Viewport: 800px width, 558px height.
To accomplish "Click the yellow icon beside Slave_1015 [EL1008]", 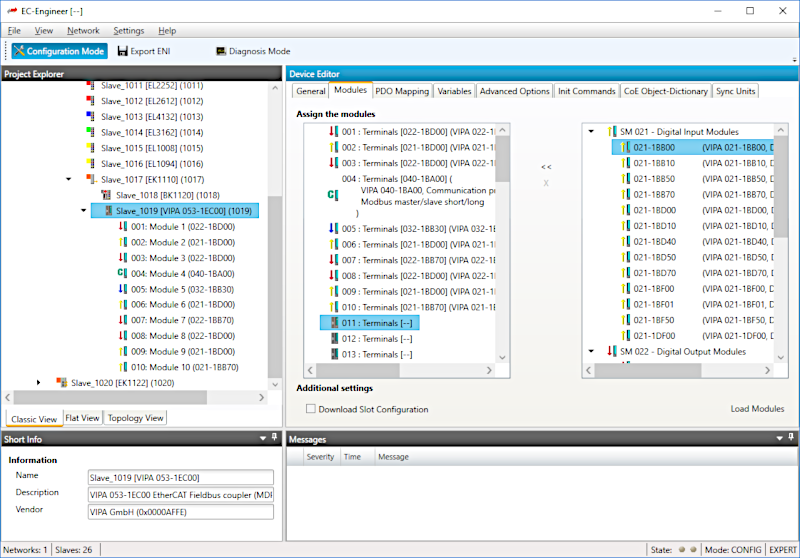I will [90, 148].
